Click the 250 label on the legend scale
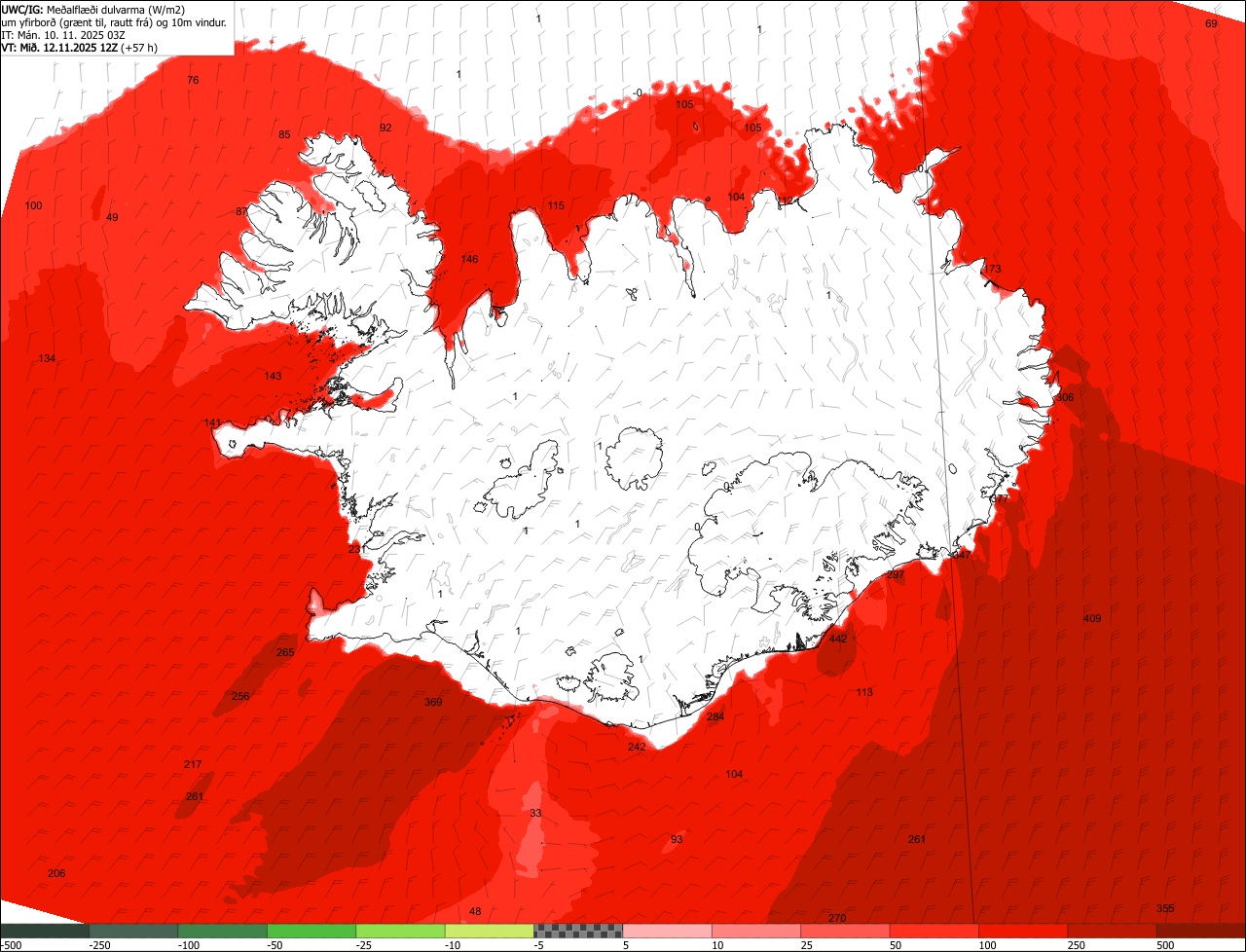1246x952 pixels. (1077, 945)
